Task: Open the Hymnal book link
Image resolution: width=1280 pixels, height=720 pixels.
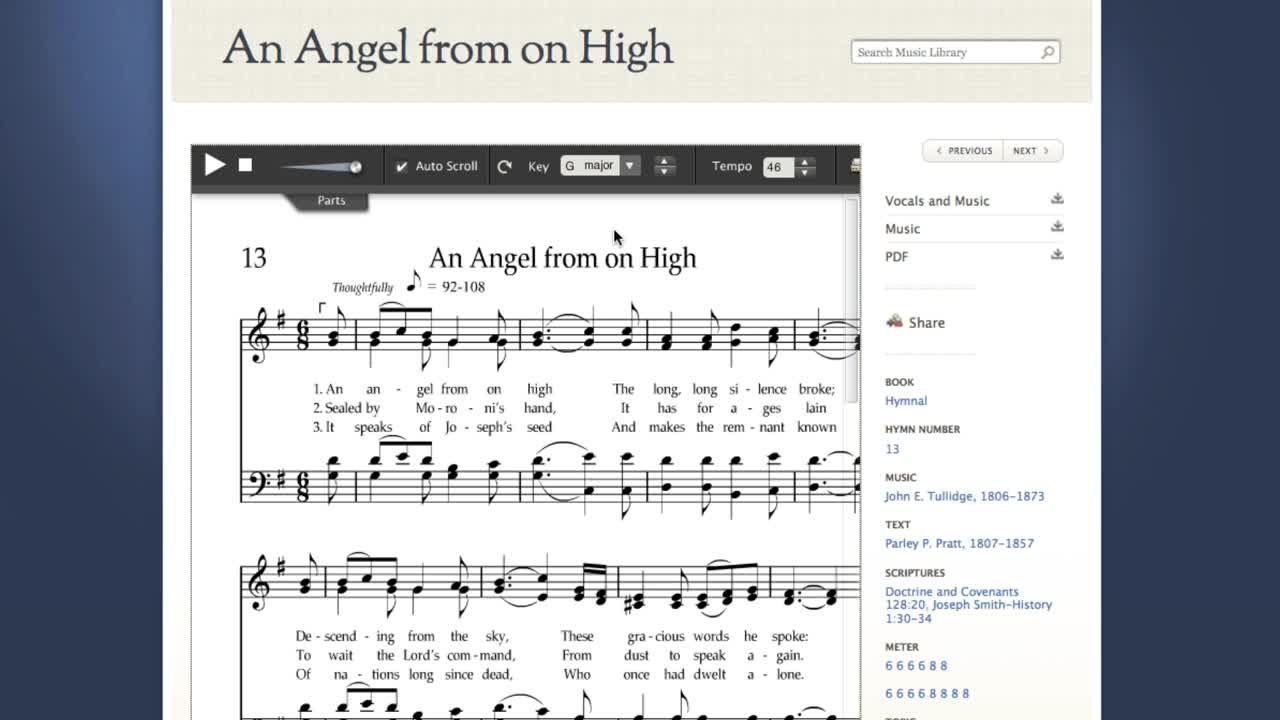Action: click(x=906, y=401)
